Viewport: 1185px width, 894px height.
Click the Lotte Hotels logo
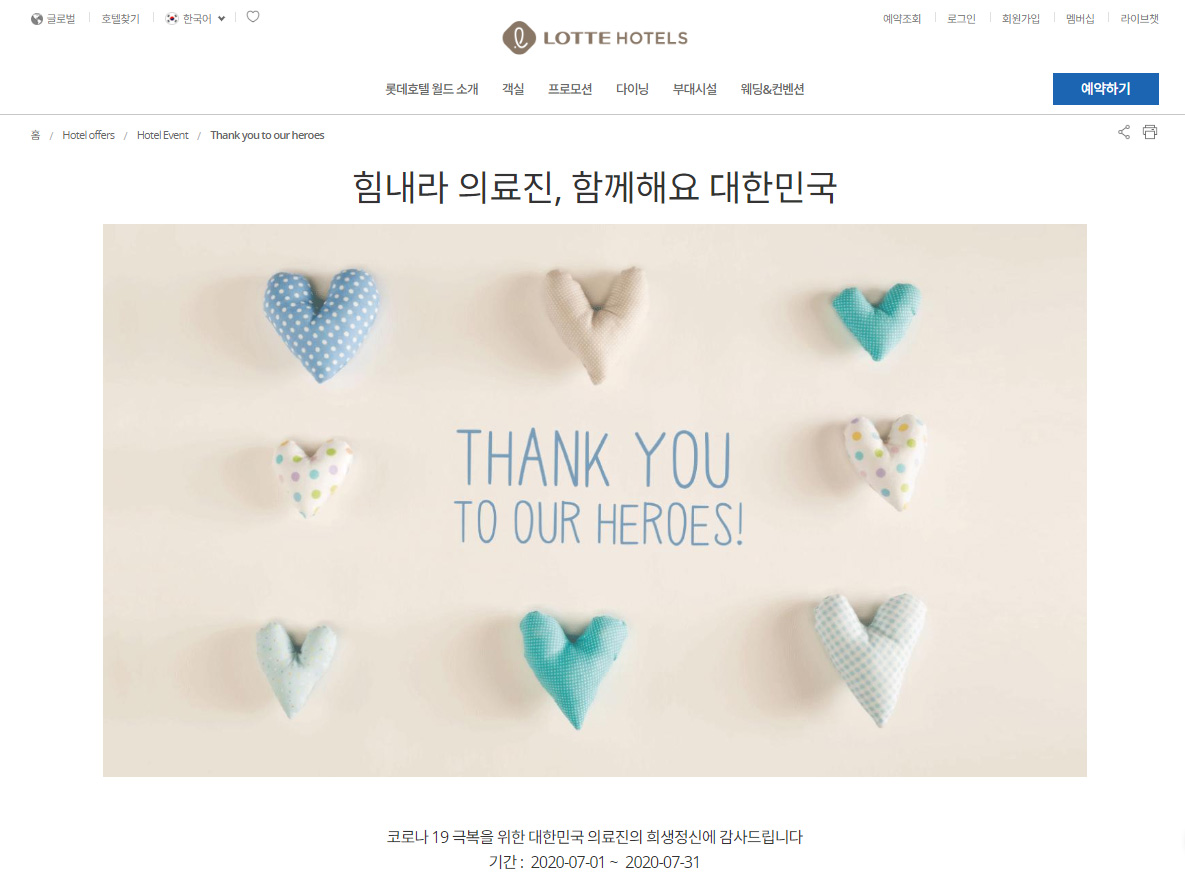click(595, 38)
